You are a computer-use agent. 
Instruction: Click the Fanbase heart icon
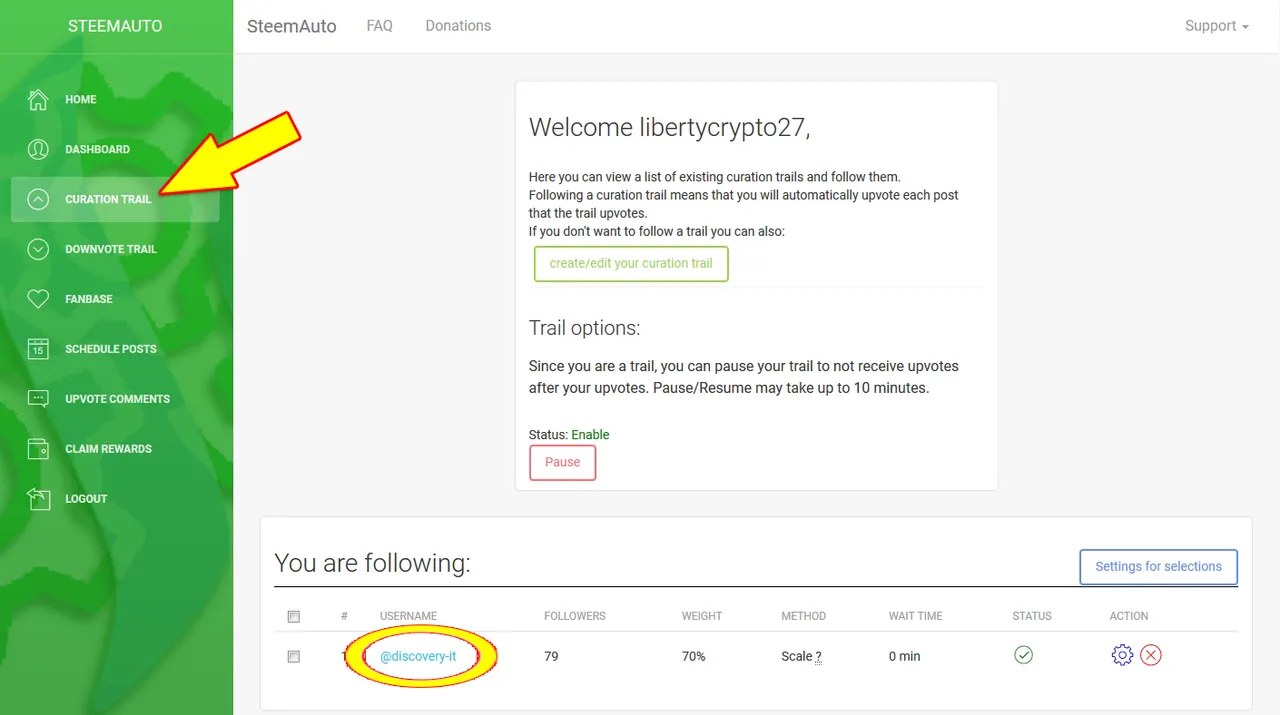coord(38,299)
